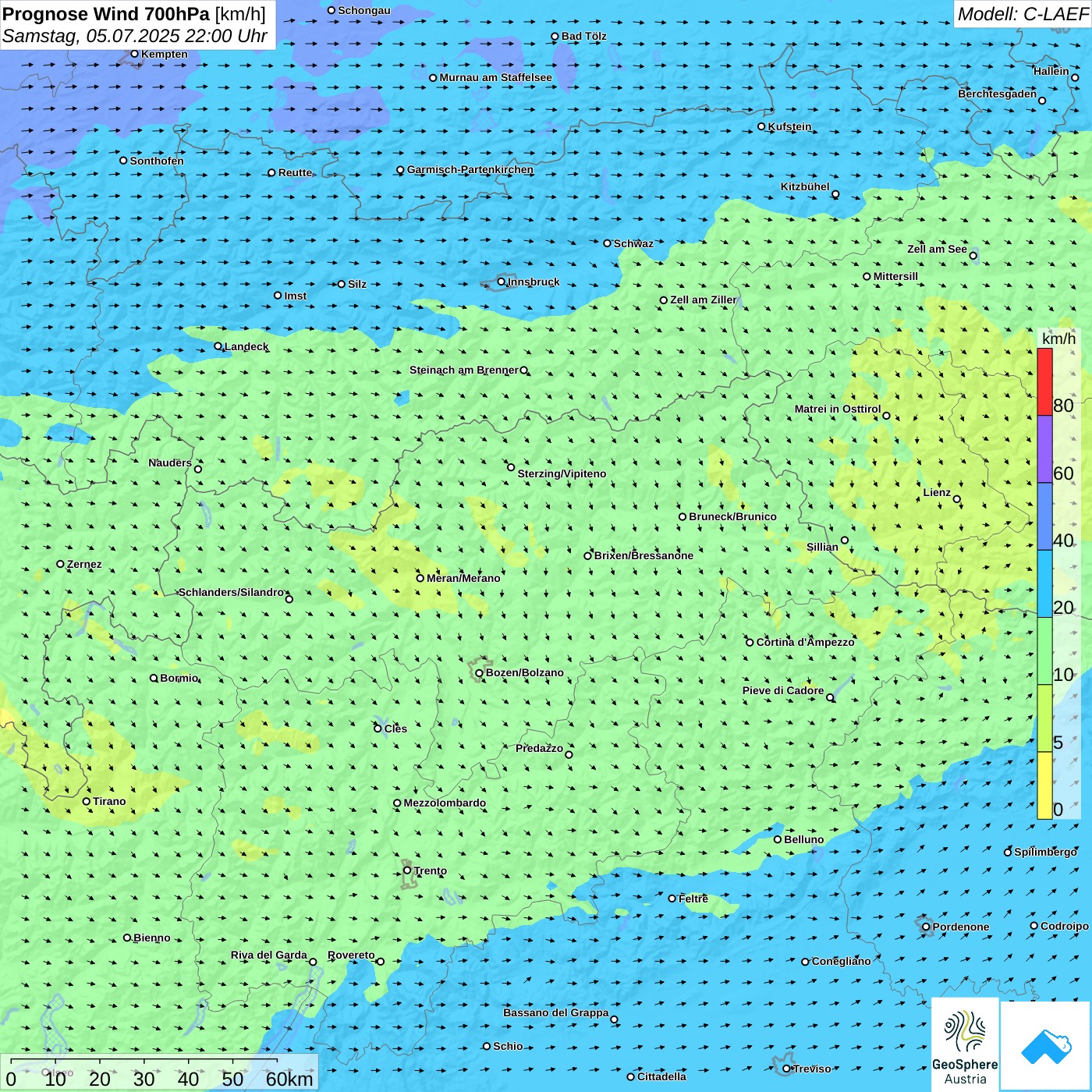Click the light-blue 20 km/h legend band

pyautogui.click(x=1044, y=583)
